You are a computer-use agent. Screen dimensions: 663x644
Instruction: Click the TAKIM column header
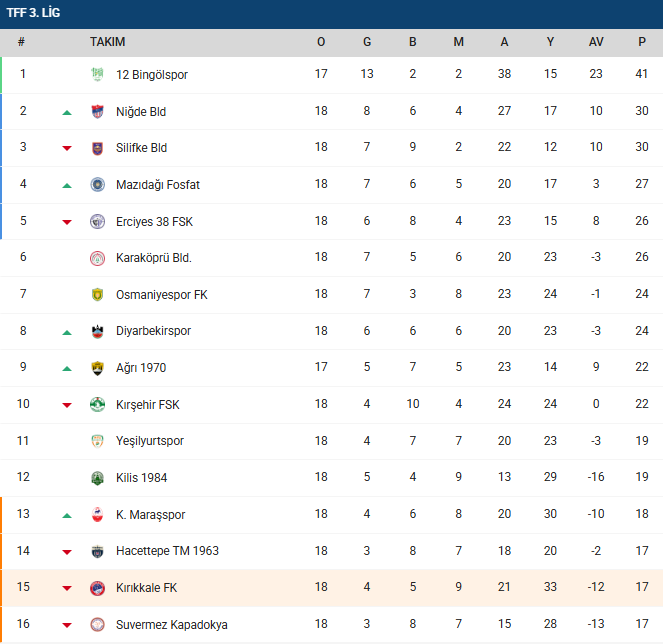click(107, 42)
